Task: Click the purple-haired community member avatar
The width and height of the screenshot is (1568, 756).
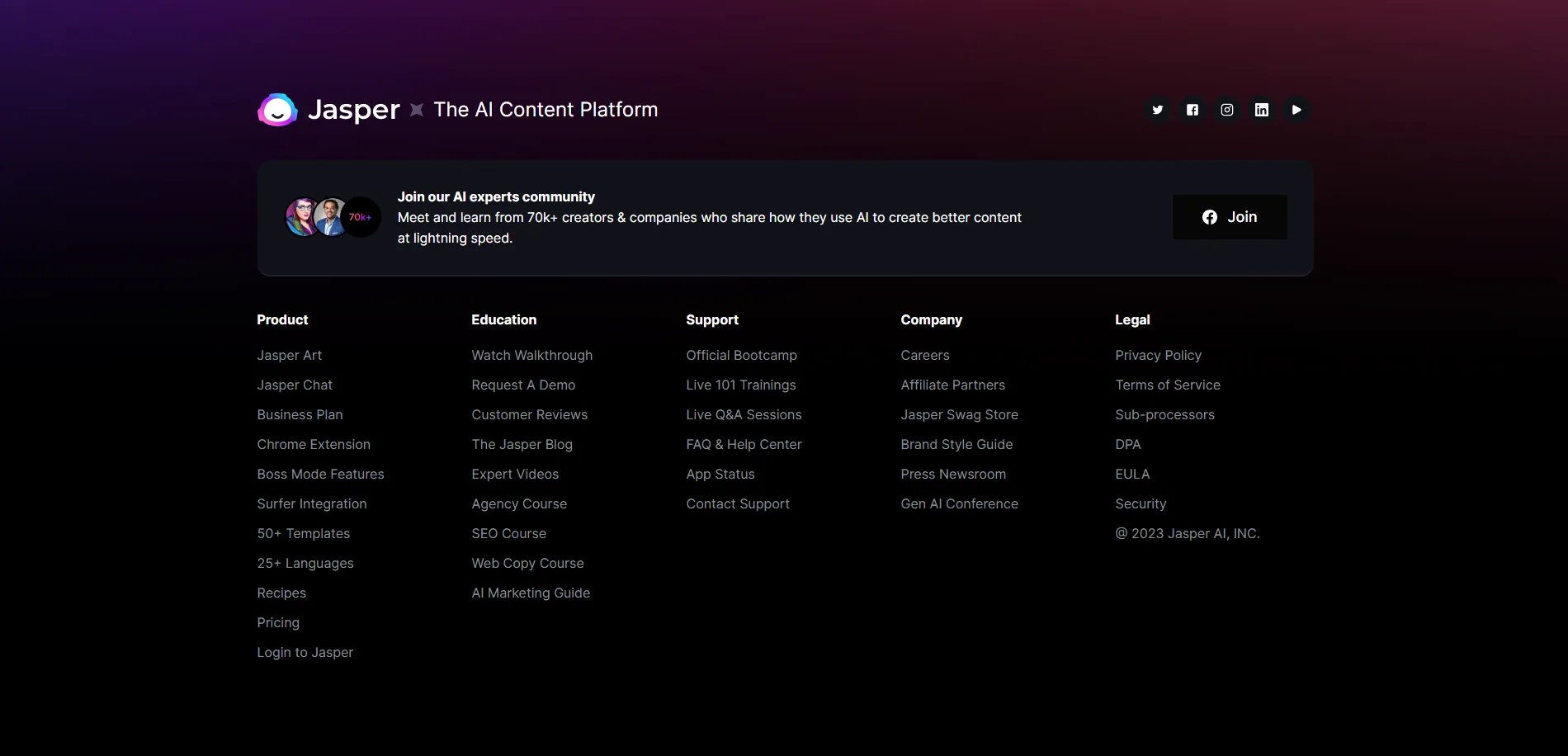Action: click(303, 217)
